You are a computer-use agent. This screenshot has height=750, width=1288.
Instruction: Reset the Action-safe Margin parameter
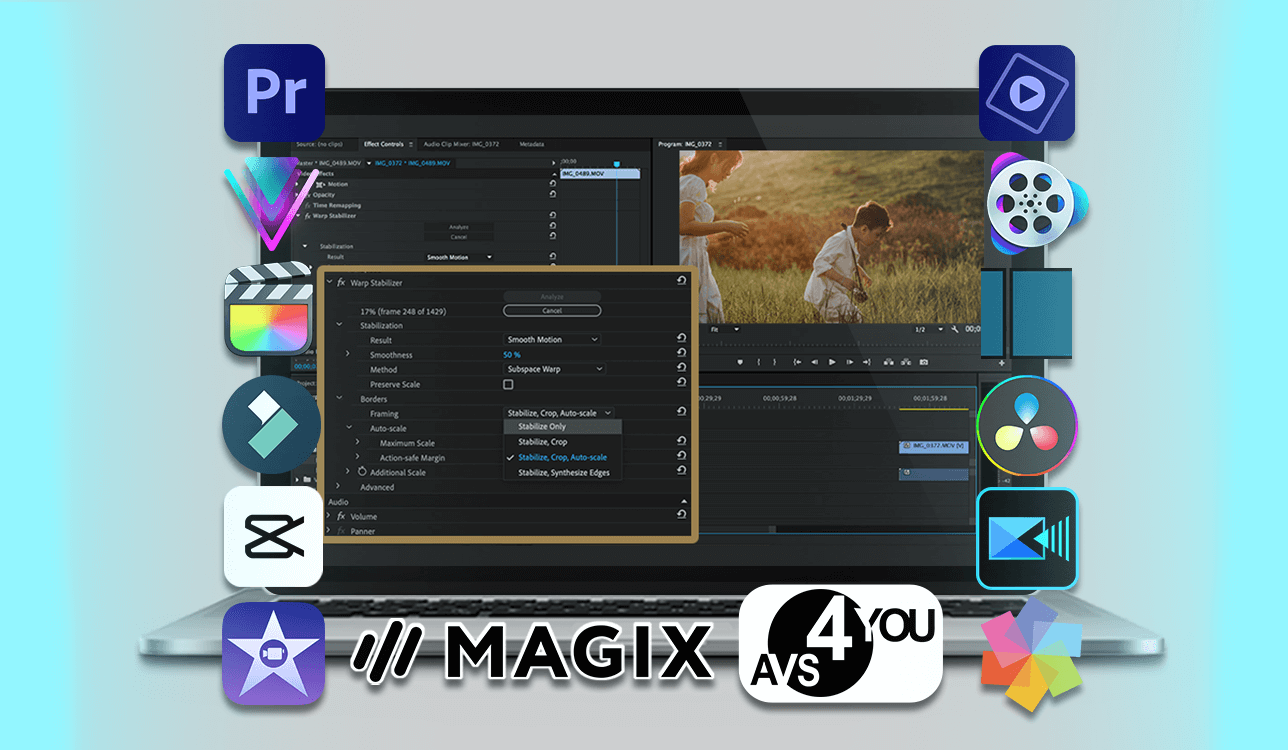681,455
